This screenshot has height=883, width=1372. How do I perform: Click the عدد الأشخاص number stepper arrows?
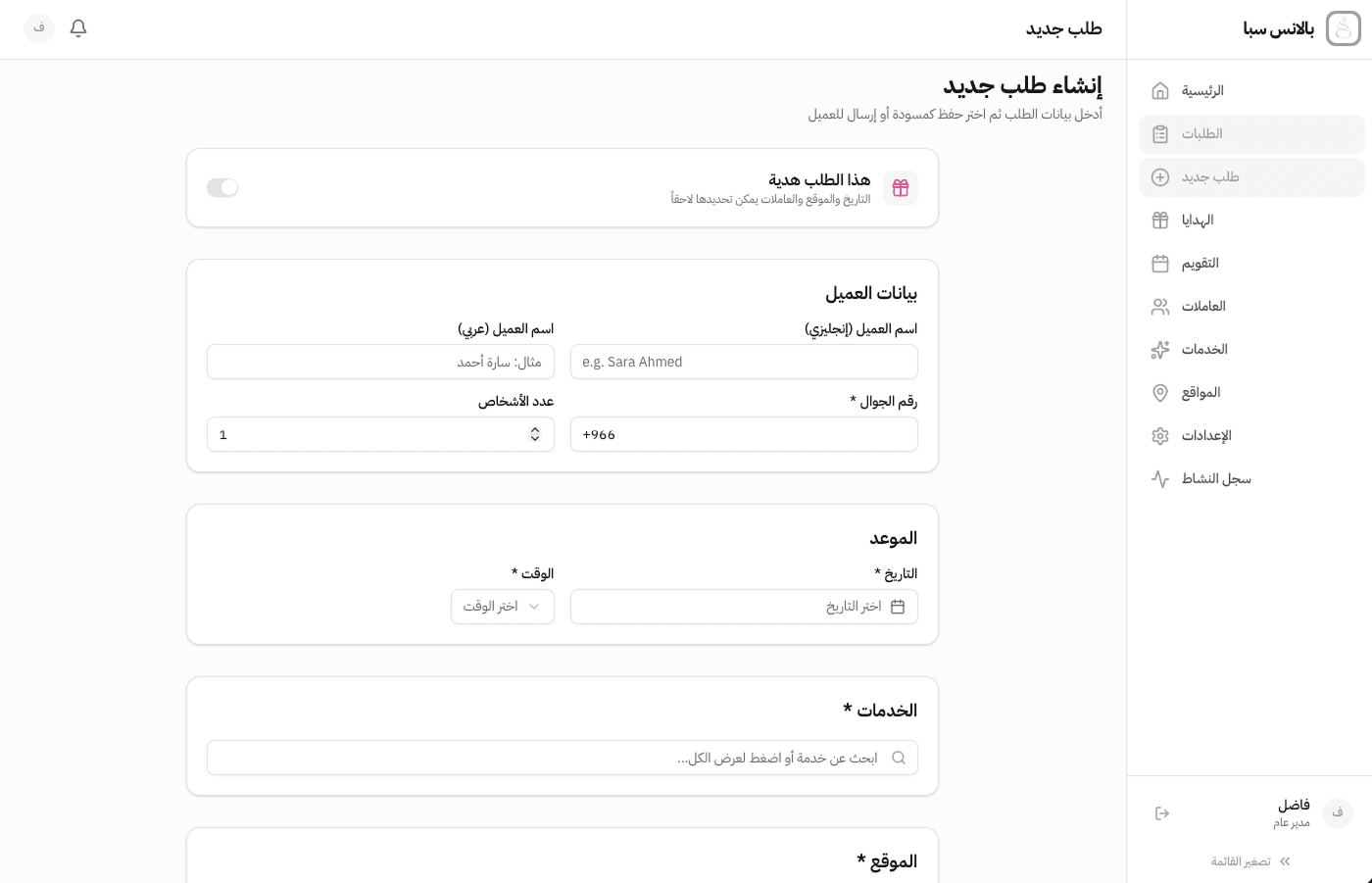coord(535,434)
